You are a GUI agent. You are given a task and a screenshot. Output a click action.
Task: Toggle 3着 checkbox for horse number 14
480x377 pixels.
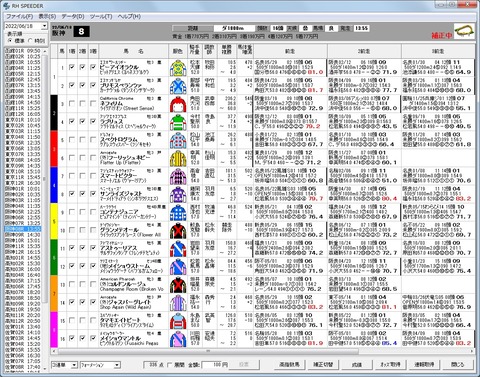click(93, 302)
